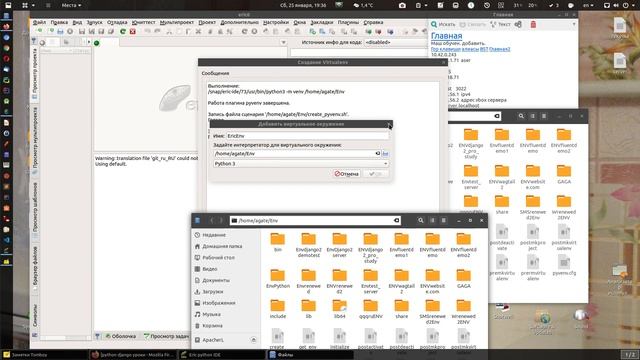Open the Главная2 link in the note
Viewport: 640px width, 360px height.
[500, 49]
